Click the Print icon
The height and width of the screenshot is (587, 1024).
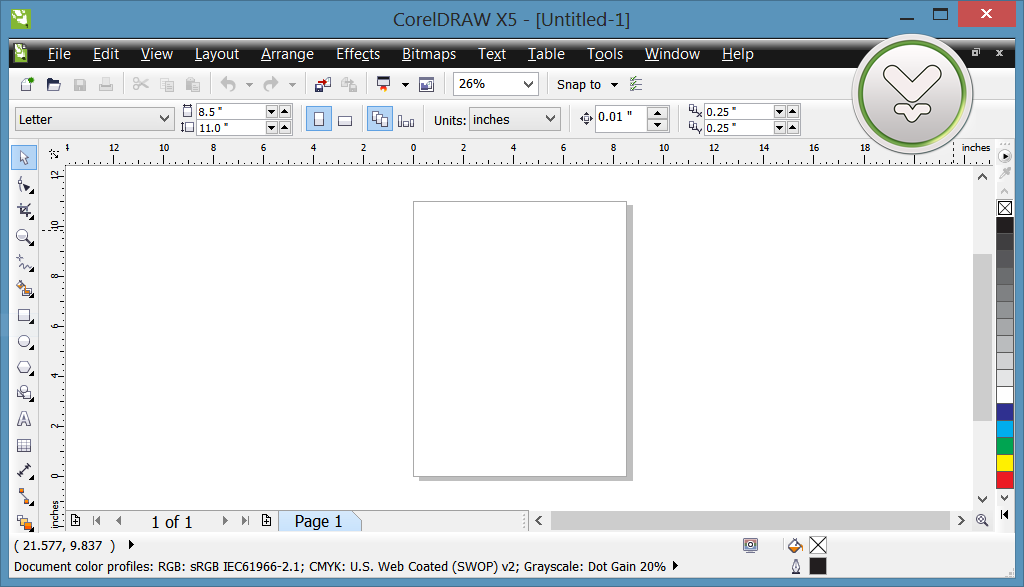(x=106, y=84)
